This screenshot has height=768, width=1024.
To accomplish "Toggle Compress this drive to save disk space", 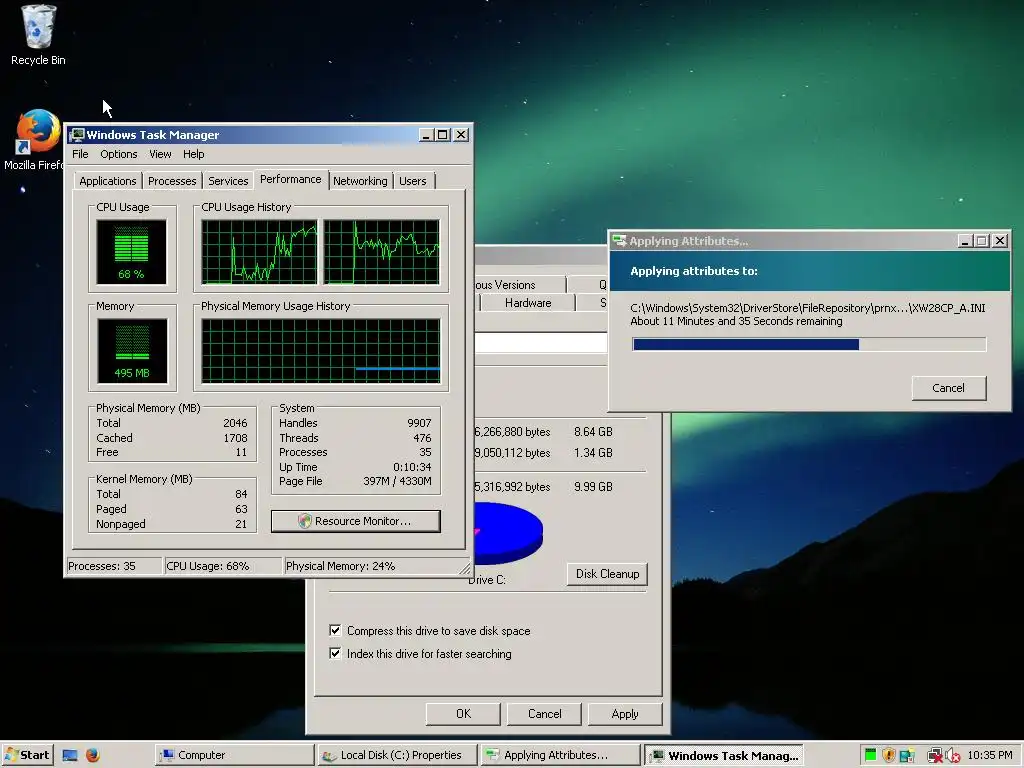I will pos(335,630).
